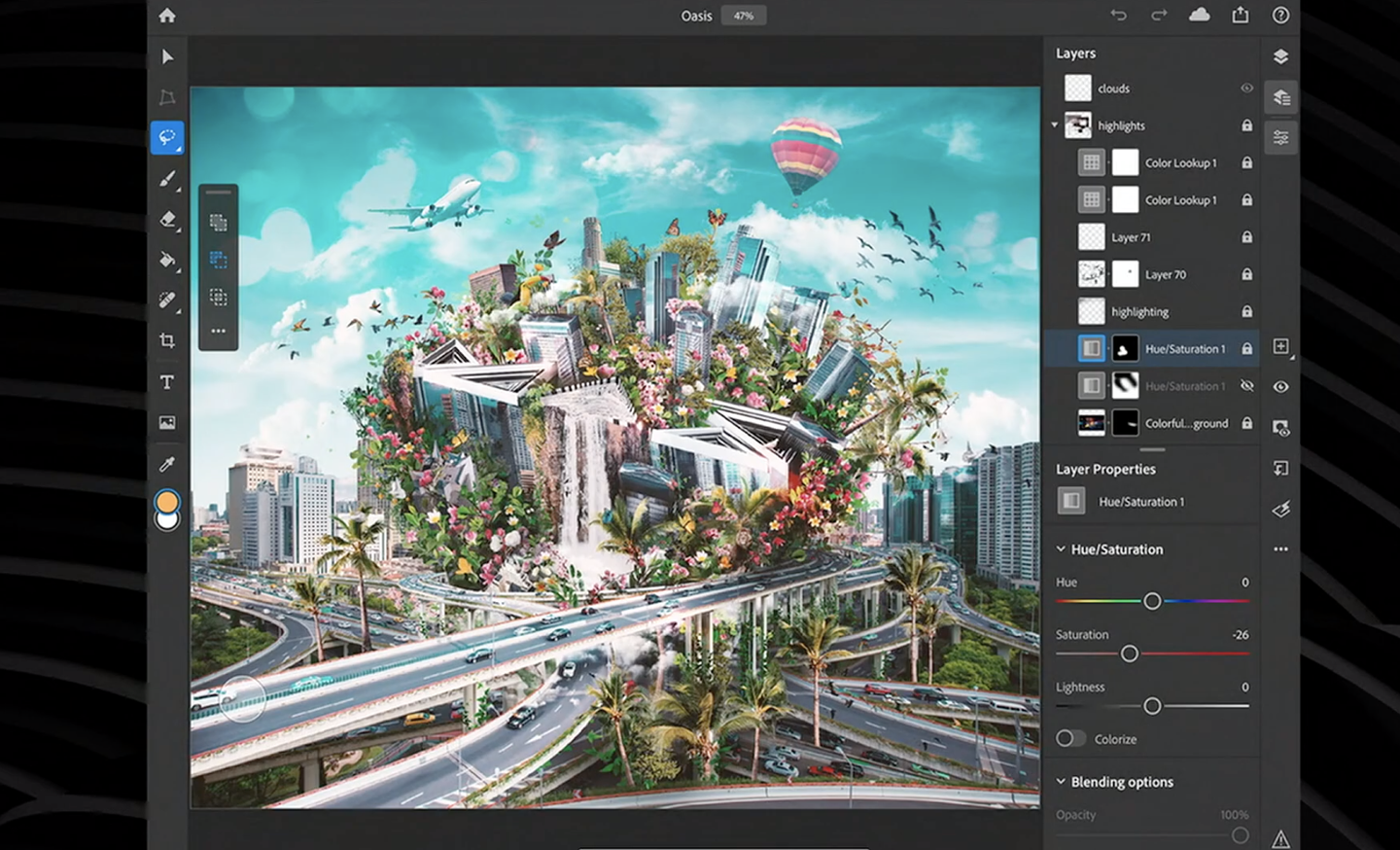Hide the clouds layer
This screenshot has height=850, width=1400.
point(1246,88)
